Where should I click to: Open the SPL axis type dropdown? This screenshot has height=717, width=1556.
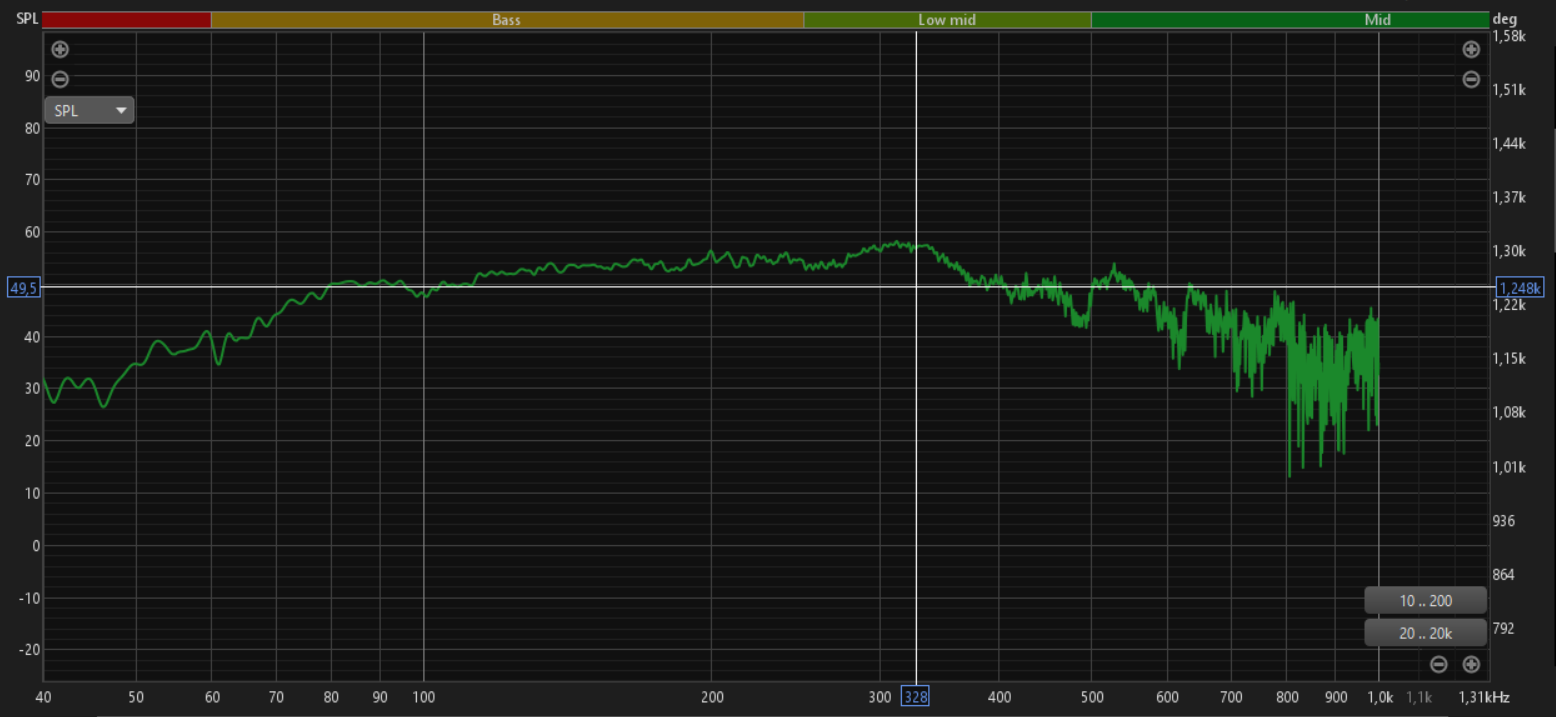click(88, 111)
